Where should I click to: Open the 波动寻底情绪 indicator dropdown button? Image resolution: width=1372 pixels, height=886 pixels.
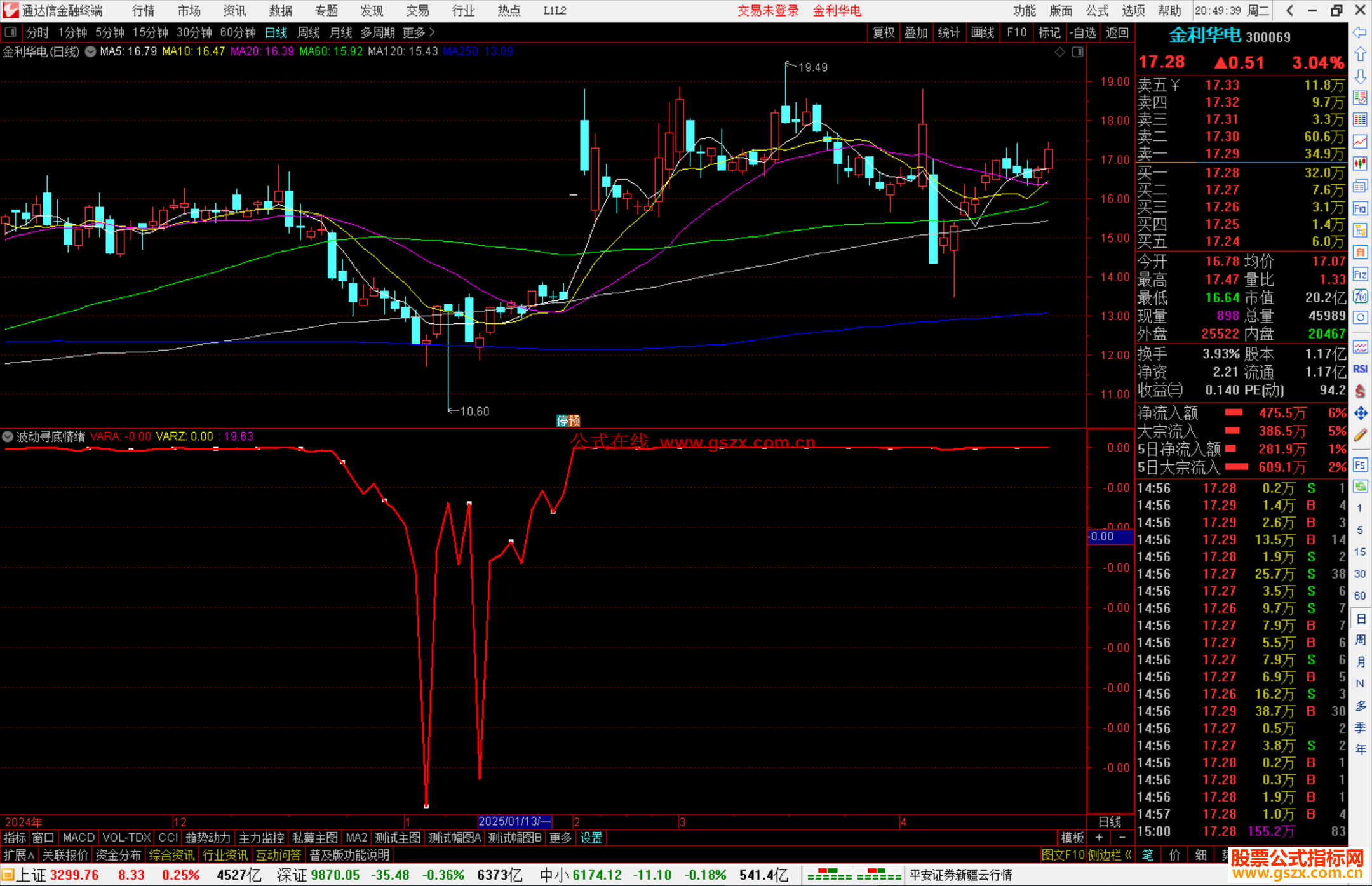[8, 436]
